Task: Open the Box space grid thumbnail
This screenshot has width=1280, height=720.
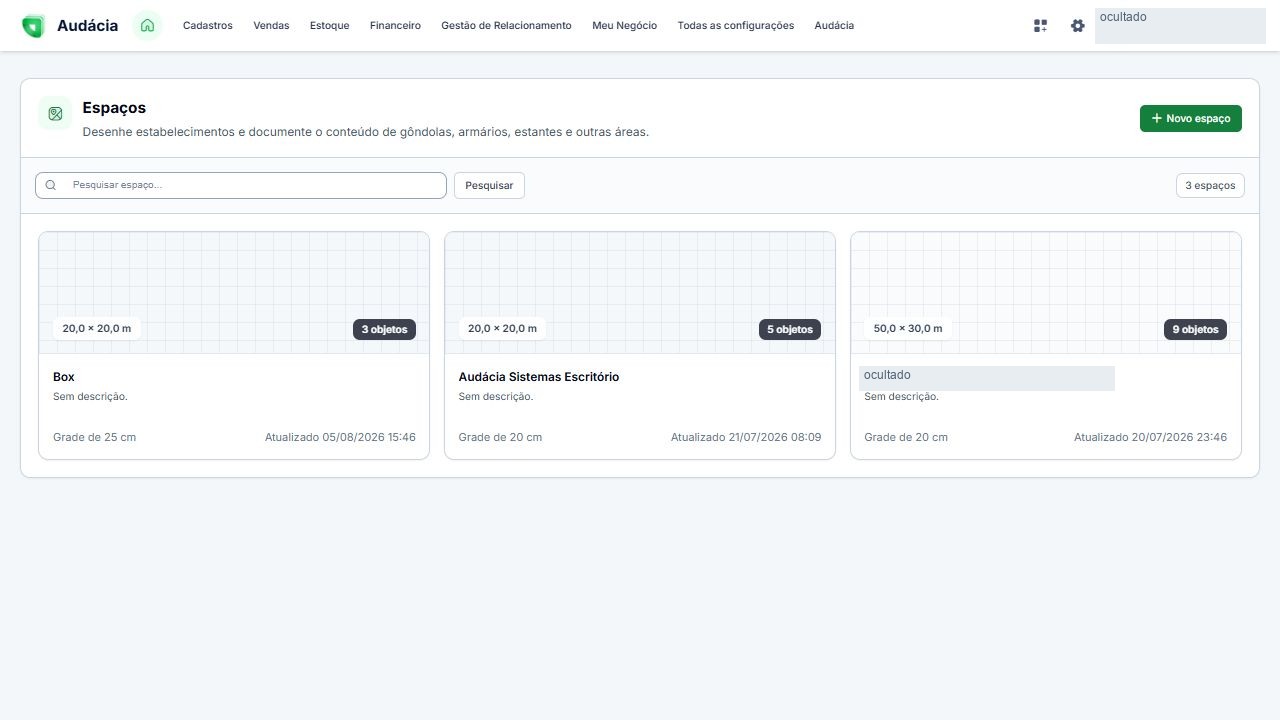Action: point(234,293)
